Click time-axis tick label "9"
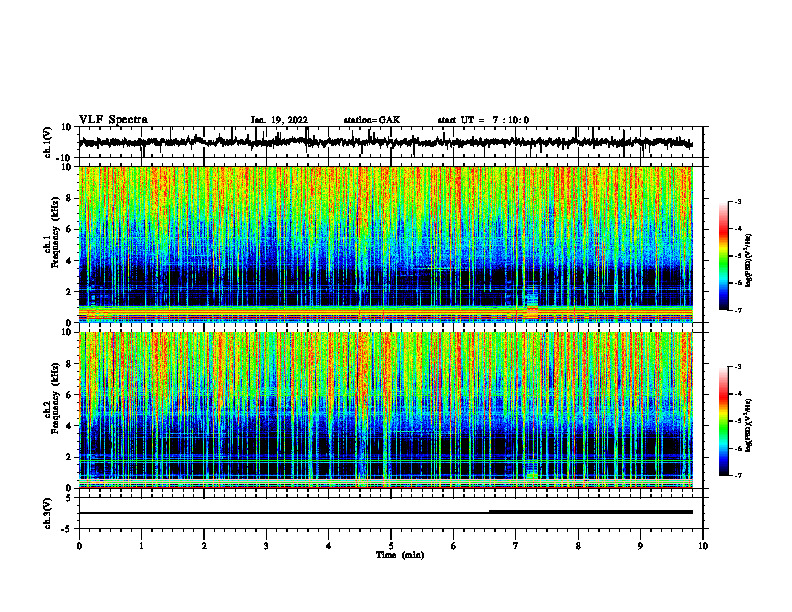The width and height of the screenshot is (792, 612). pyautogui.click(x=640, y=546)
